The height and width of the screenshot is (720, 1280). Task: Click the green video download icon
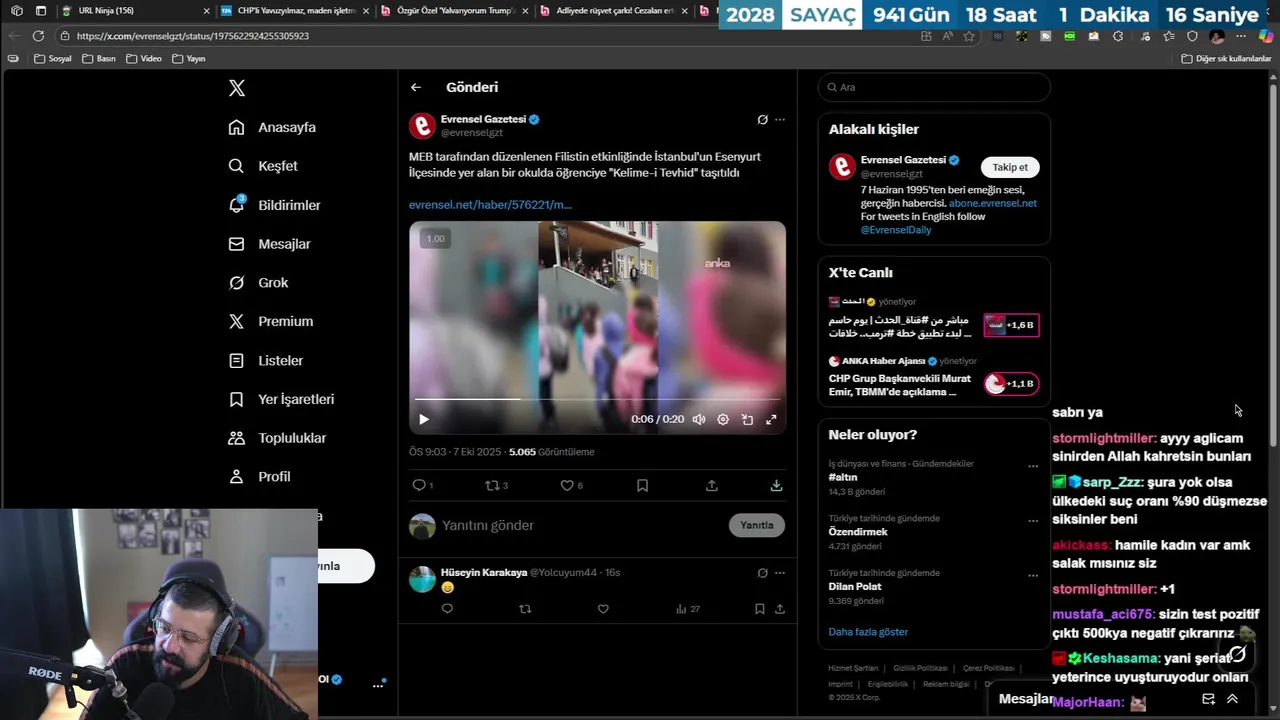[776, 485]
